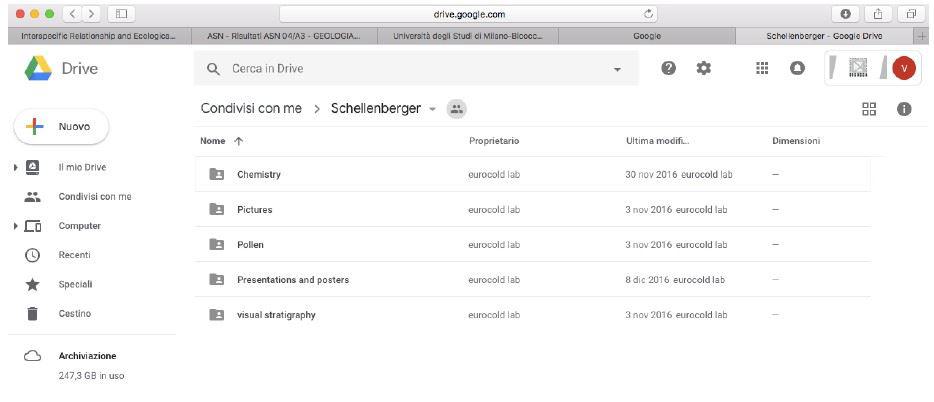Screen dimensions: 934x402
Task: Expand the Computer tree arrow
Action: click(x=15, y=226)
